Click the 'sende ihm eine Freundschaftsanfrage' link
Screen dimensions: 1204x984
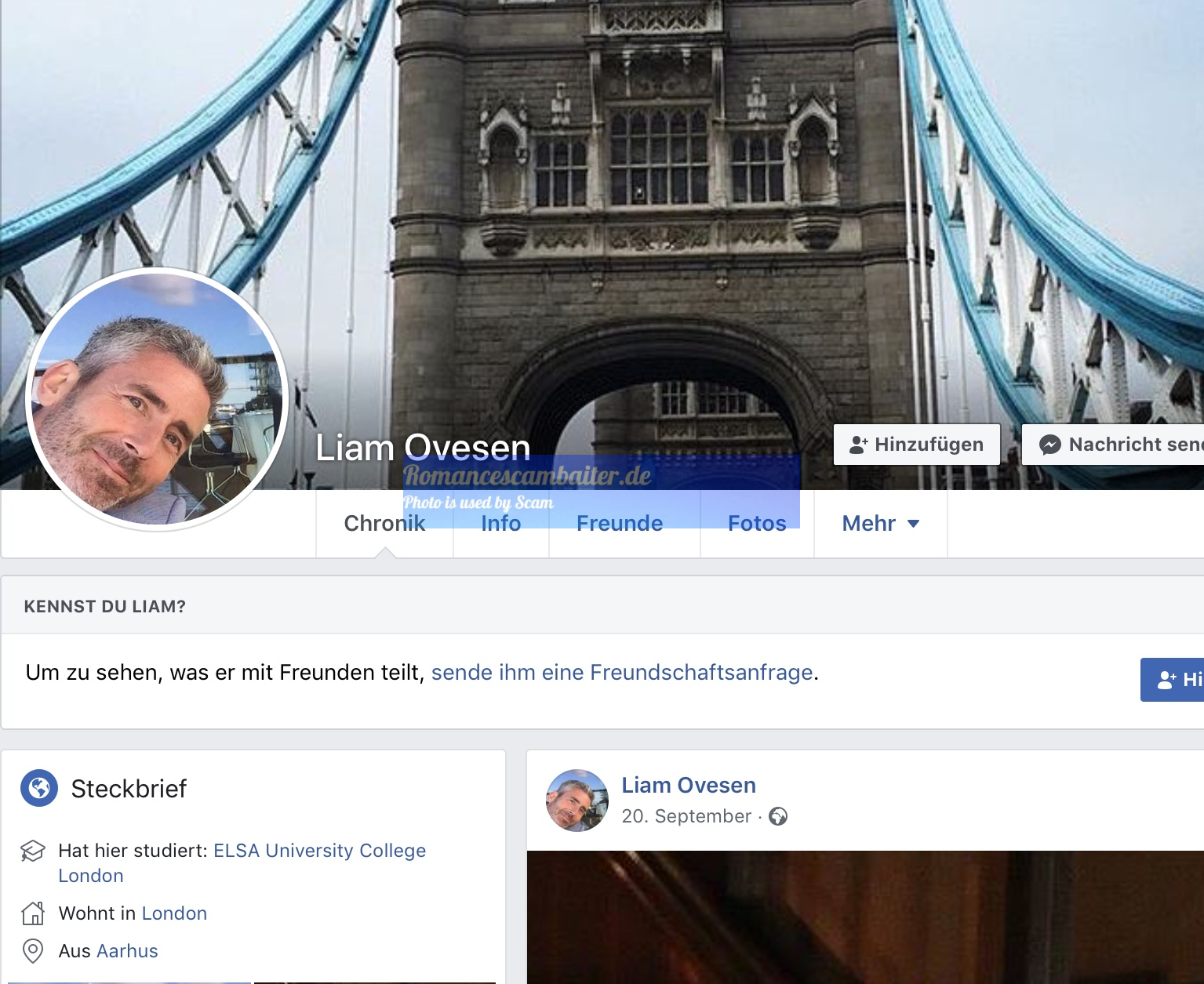622,673
